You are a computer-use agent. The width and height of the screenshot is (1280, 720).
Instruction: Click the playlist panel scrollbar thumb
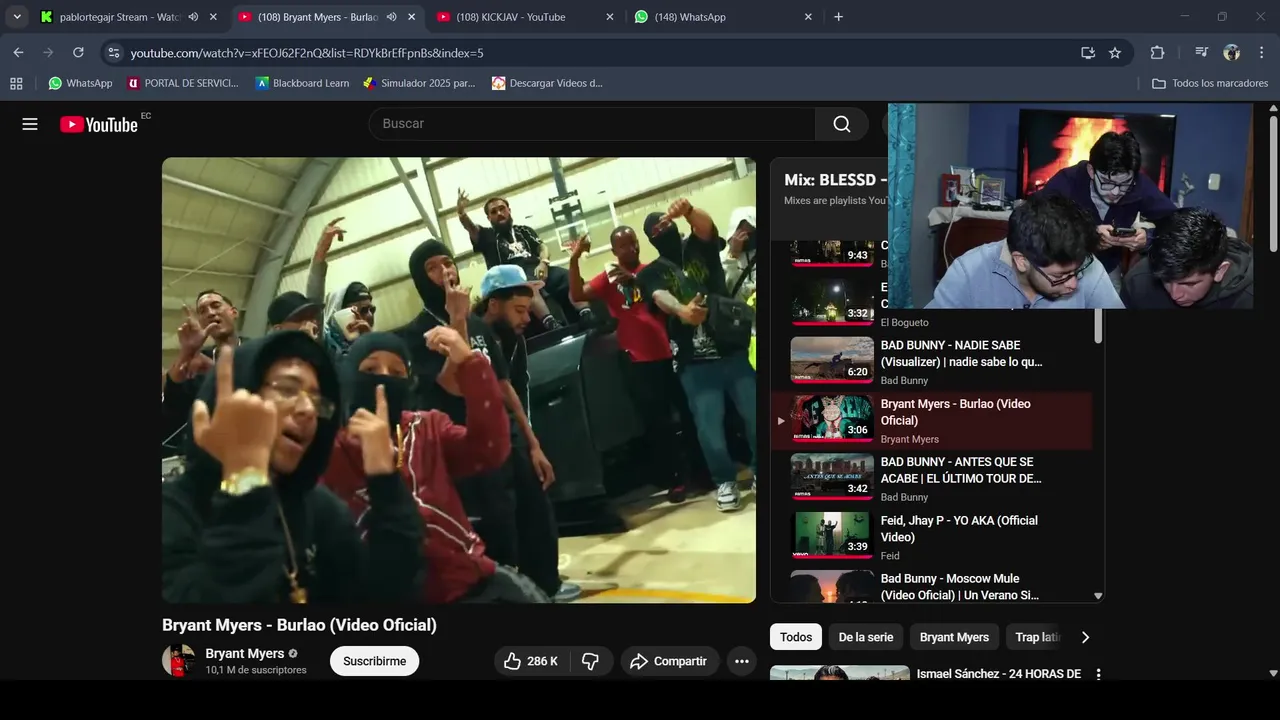(x=1098, y=325)
